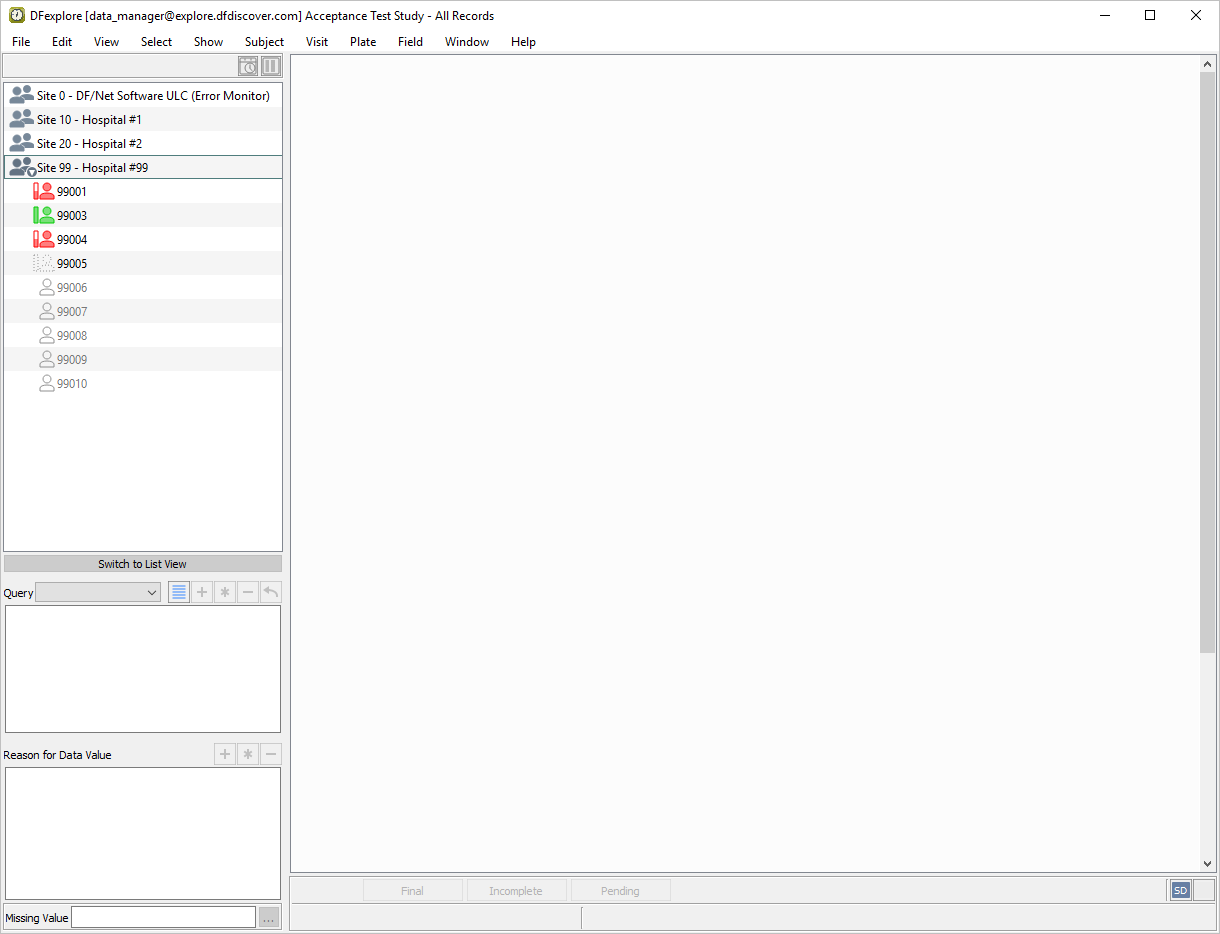Open the Subject menu
This screenshot has height=934, width=1220.
click(264, 42)
